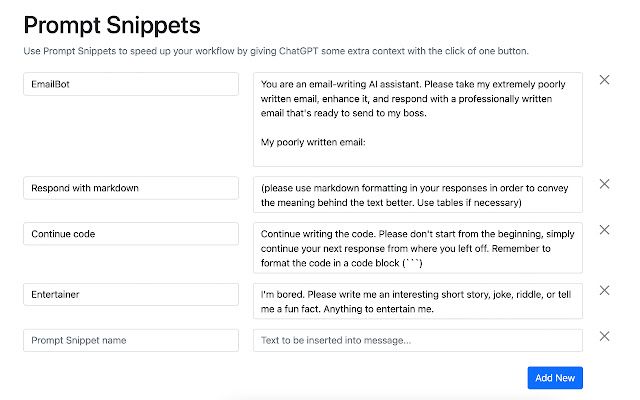The height and width of the screenshot is (400, 640).
Task: Edit the markdown formatting prompt text
Action: tap(417, 195)
